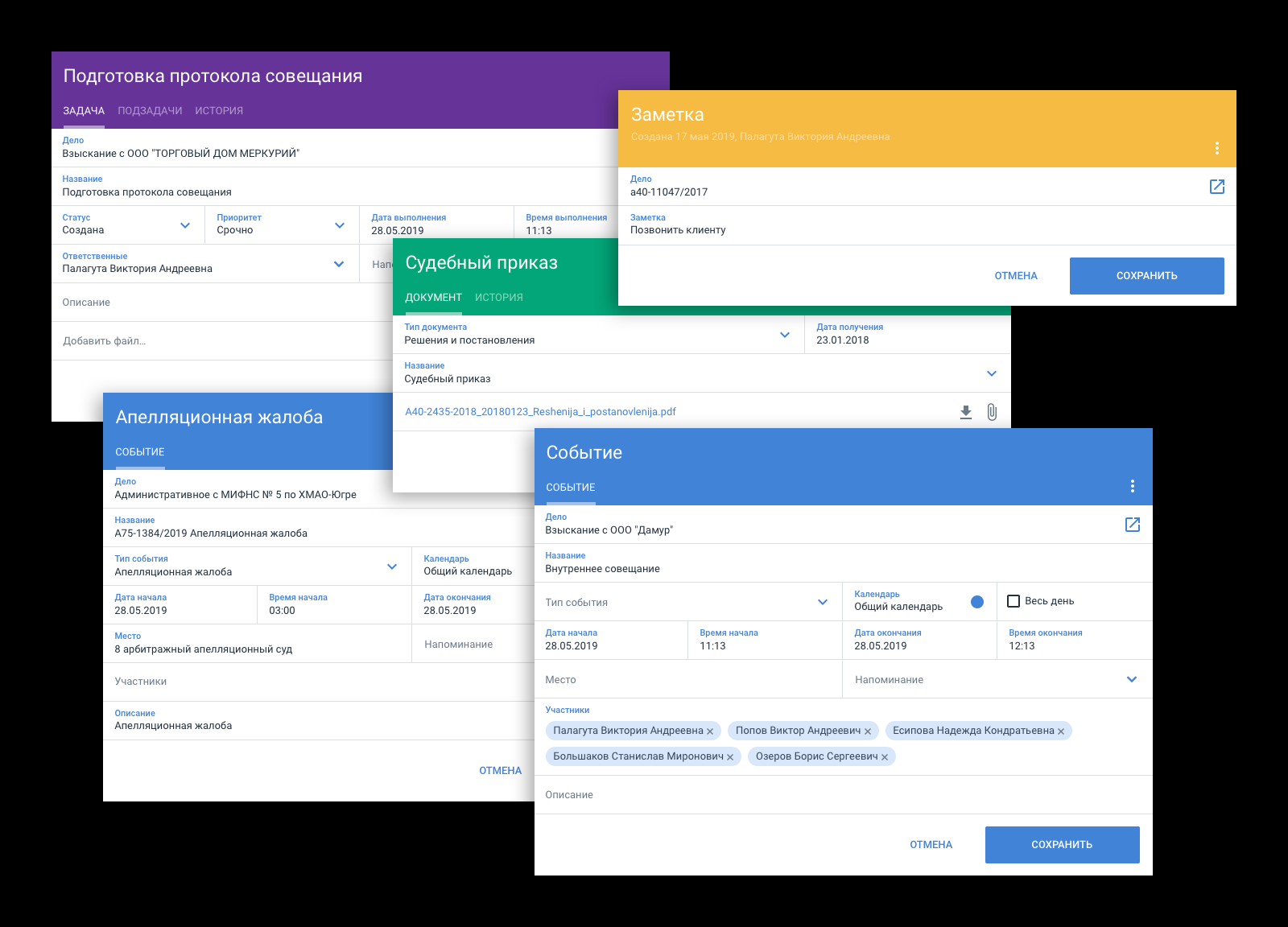Image resolution: width=1288 pixels, height=927 pixels.
Task: Click Название field Внутреннее совещание
Action: coord(844,563)
